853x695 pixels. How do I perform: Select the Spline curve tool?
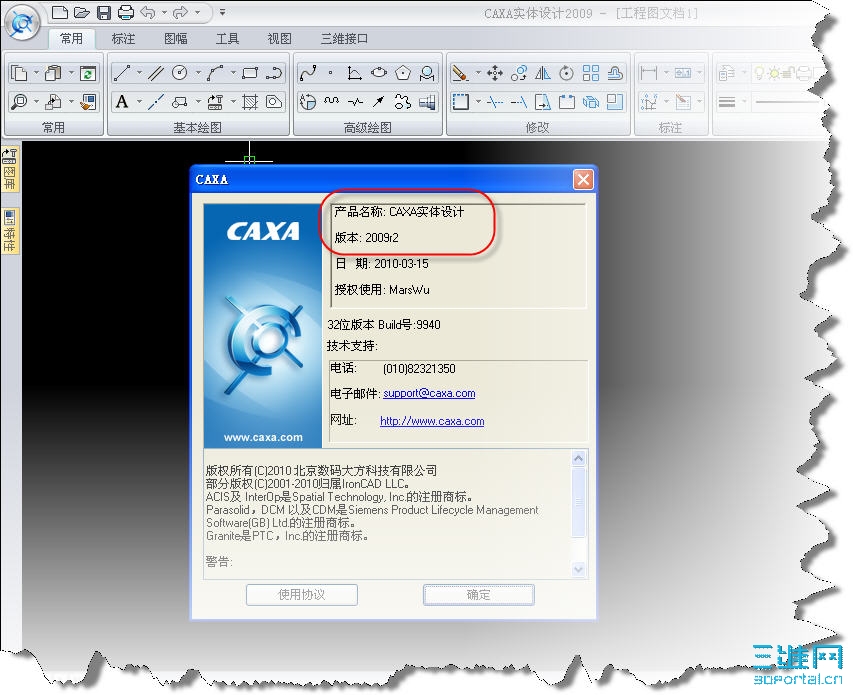308,72
